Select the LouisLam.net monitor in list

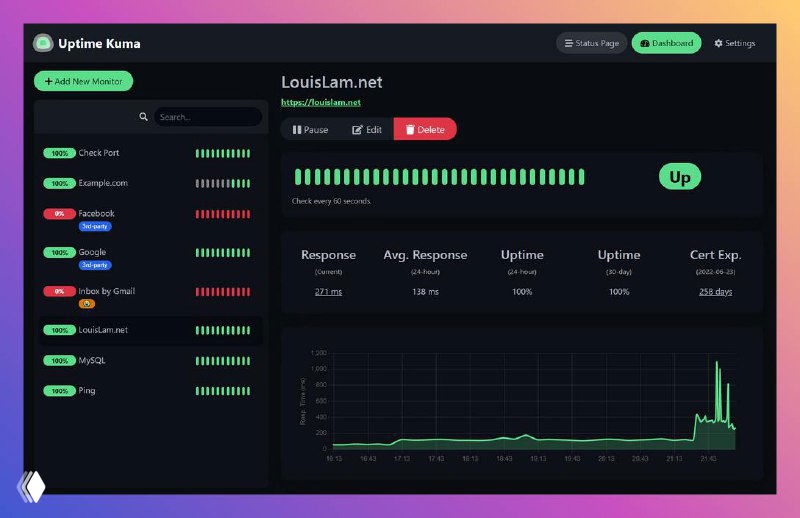point(151,330)
